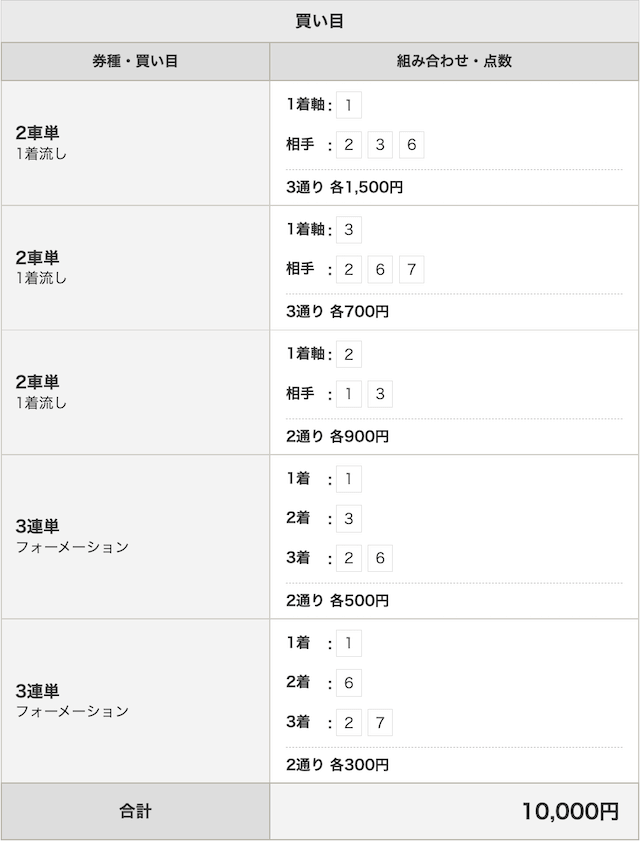This screenshot has height=841, width=640.
Task: Select number 3 in the 700円 bet's 1着軸
Action: point(349,230)
